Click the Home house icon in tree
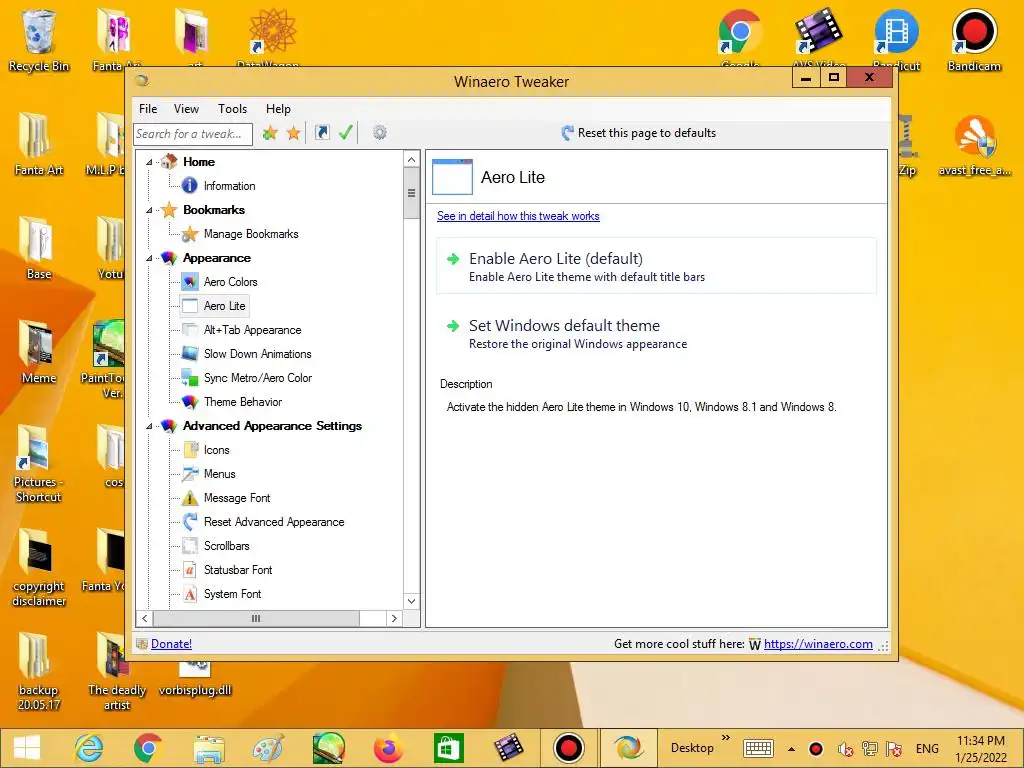This screenshot has height=768, width=1024. (169, 161)
